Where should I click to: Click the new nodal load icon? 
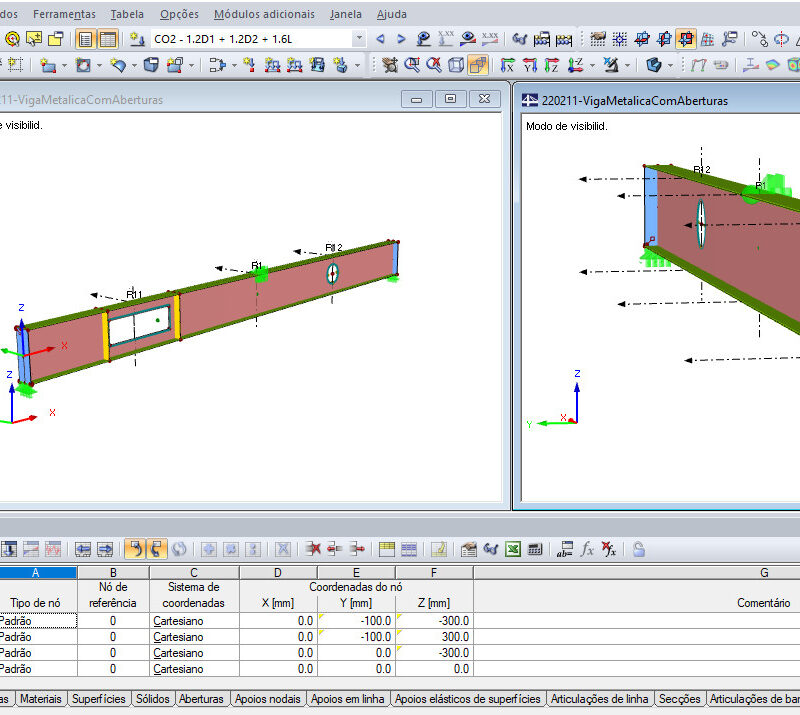(x=249, y=65)
